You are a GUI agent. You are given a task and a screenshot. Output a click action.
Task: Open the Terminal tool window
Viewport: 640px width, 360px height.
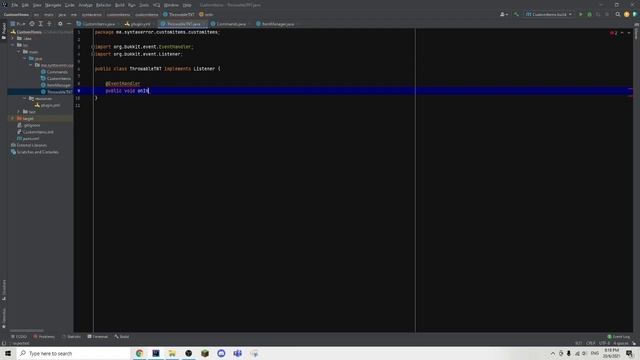[98, 337]
